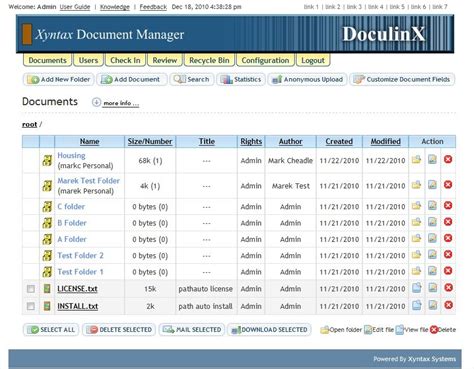Click DOWNLOAD SELECTED button
Screen dimensions: 474x369
click(x=269, y=330)
